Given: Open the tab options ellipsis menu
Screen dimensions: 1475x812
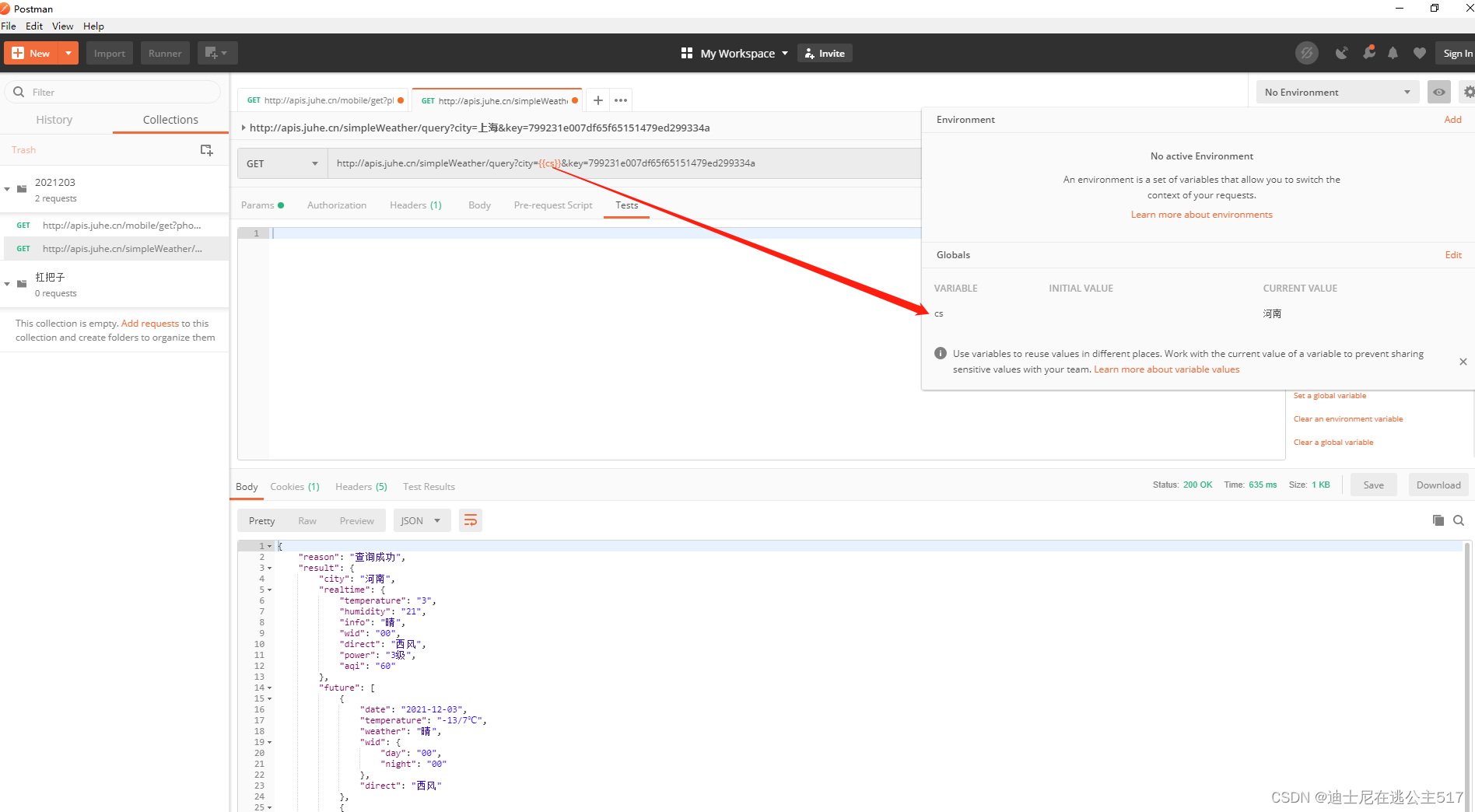Looking at the screenshot, I should [620, 100].
